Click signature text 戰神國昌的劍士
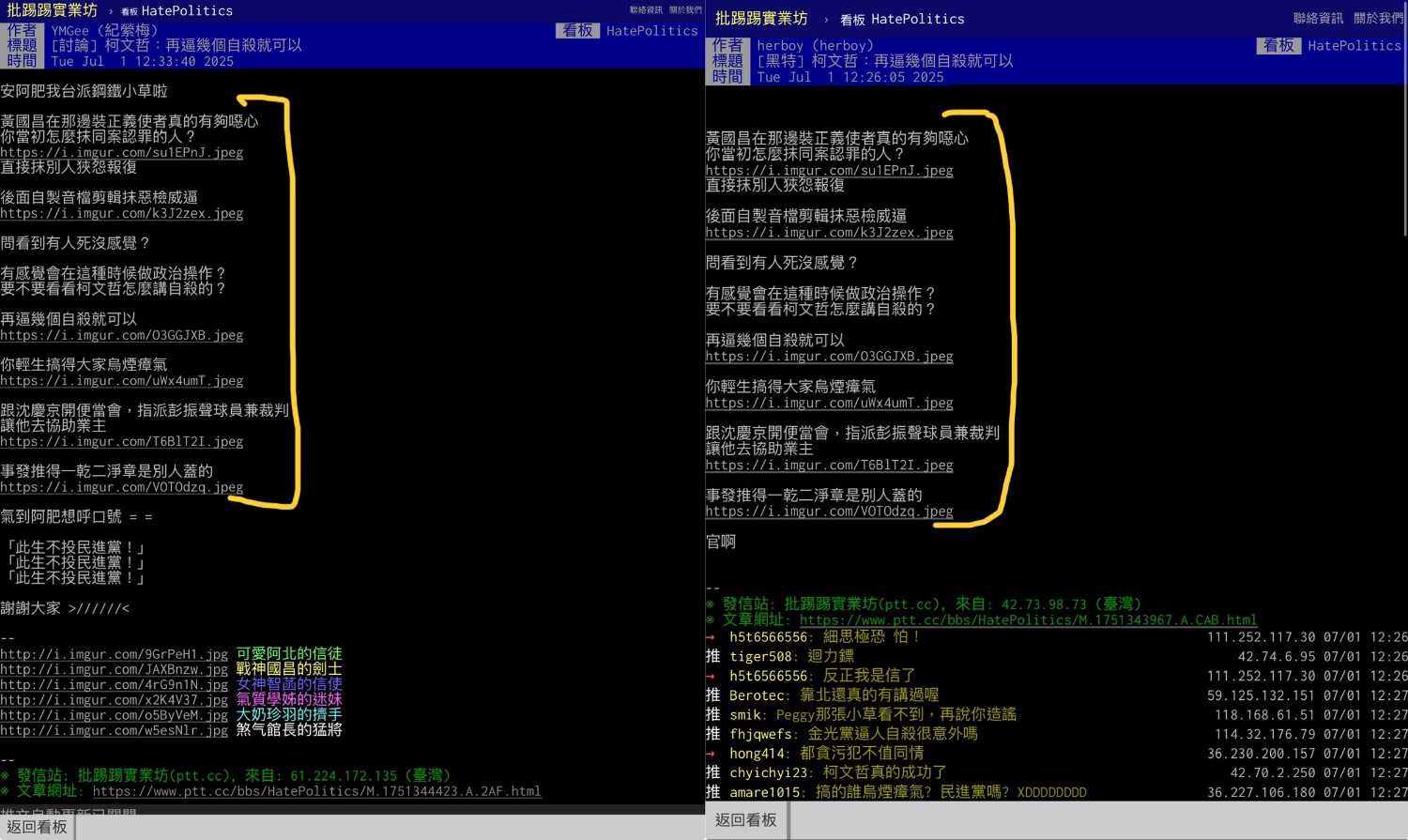This screenshot has height=840, width=1408. [x=289, y=669]
